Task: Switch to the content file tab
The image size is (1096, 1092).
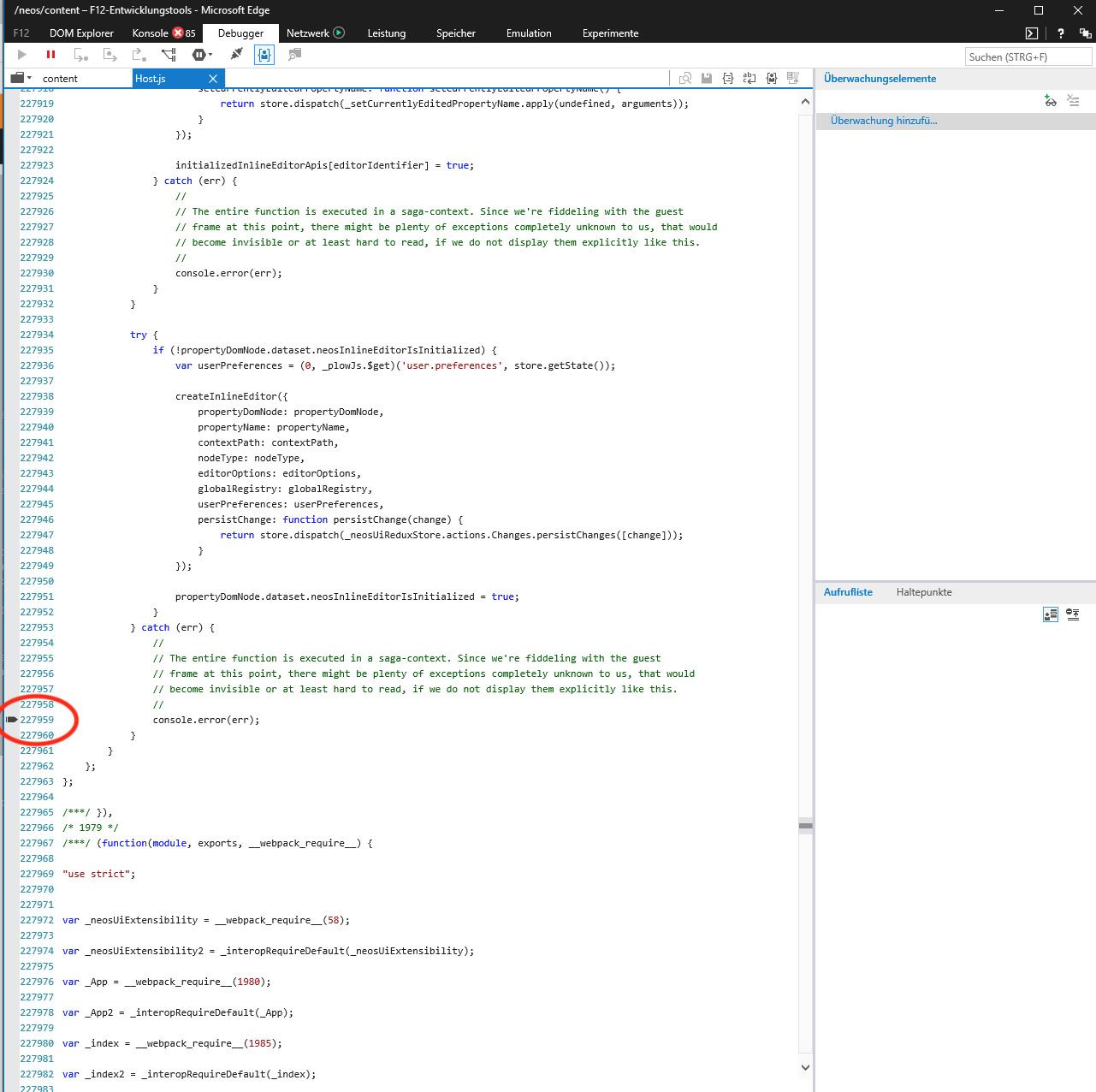Action: pos(60,79)
